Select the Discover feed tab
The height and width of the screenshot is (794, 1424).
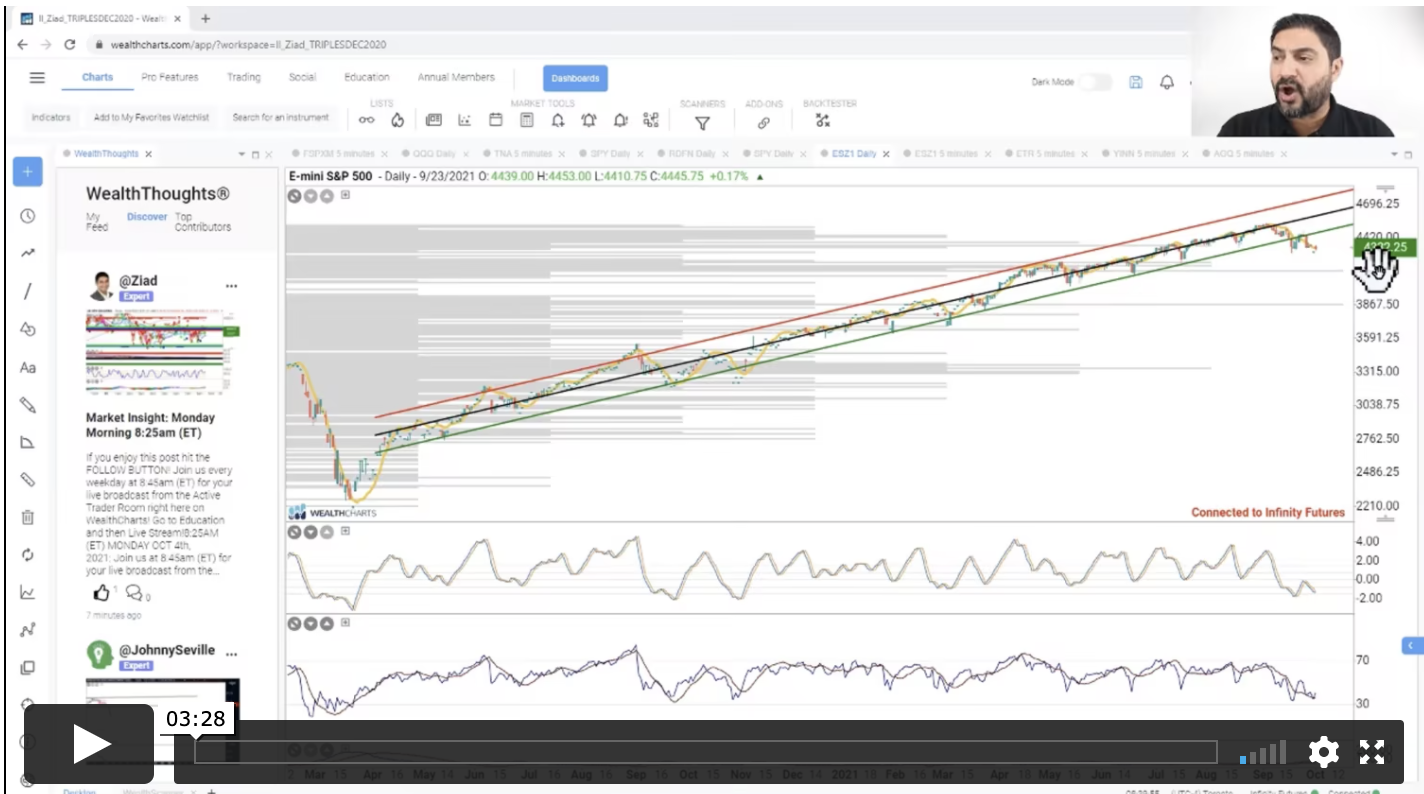pyautogui.click(x=147, y=217)
